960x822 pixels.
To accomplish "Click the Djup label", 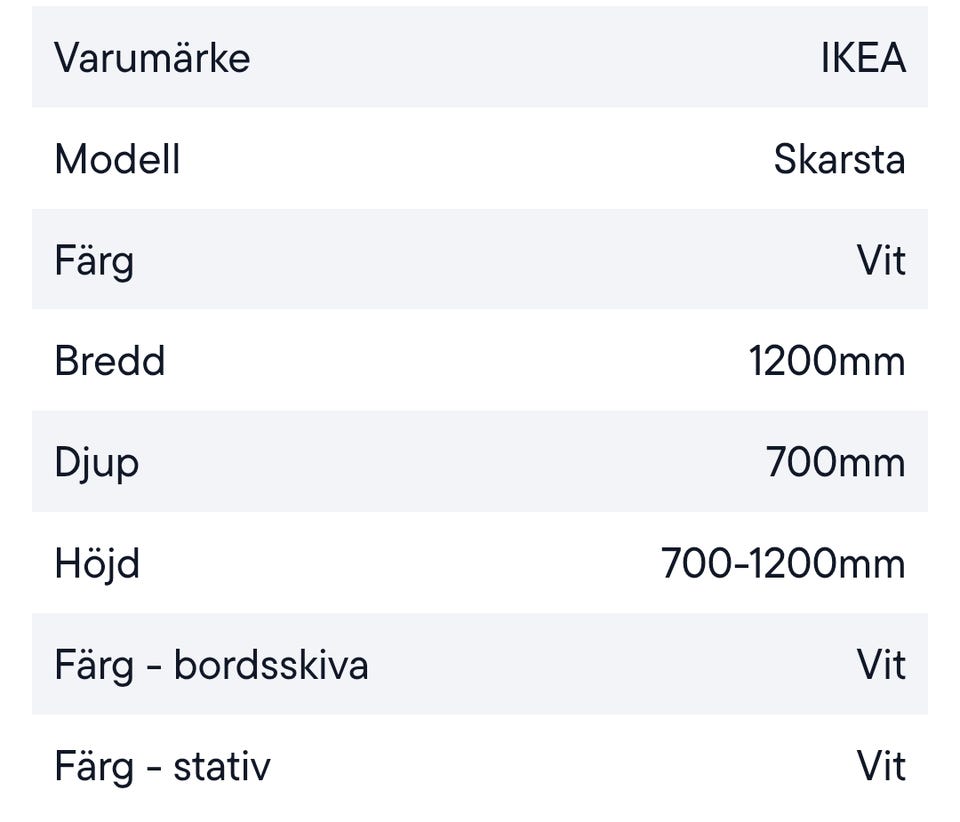I will (x=97, y=463).
